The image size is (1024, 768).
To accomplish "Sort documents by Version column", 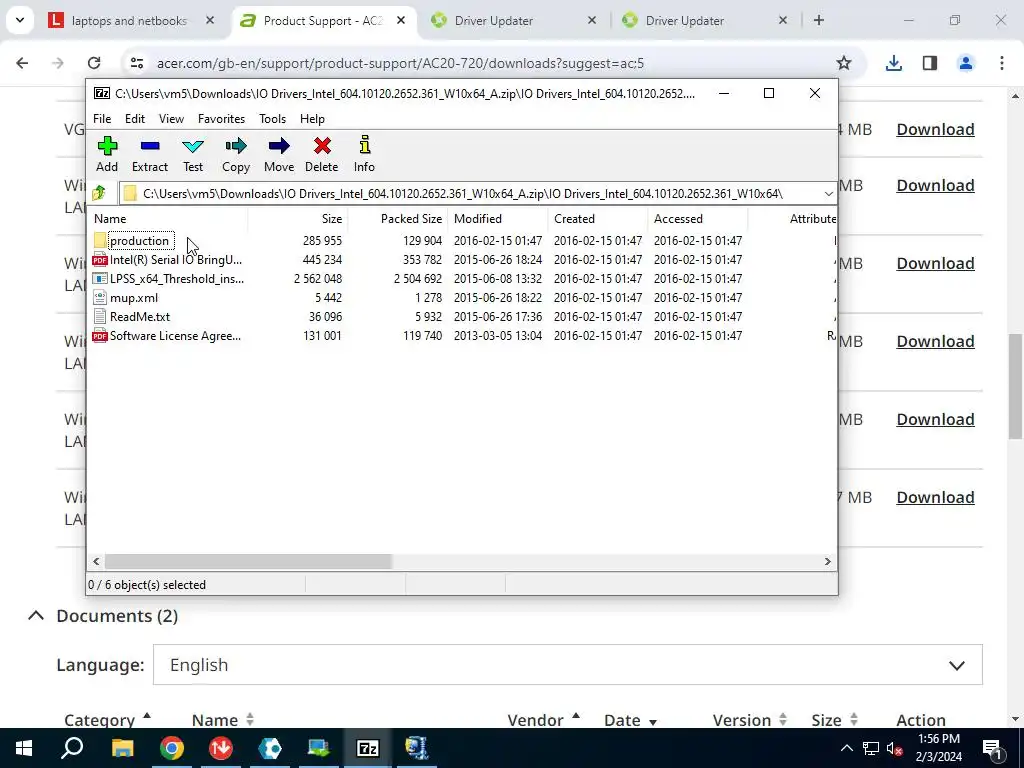I will [749, 720].
